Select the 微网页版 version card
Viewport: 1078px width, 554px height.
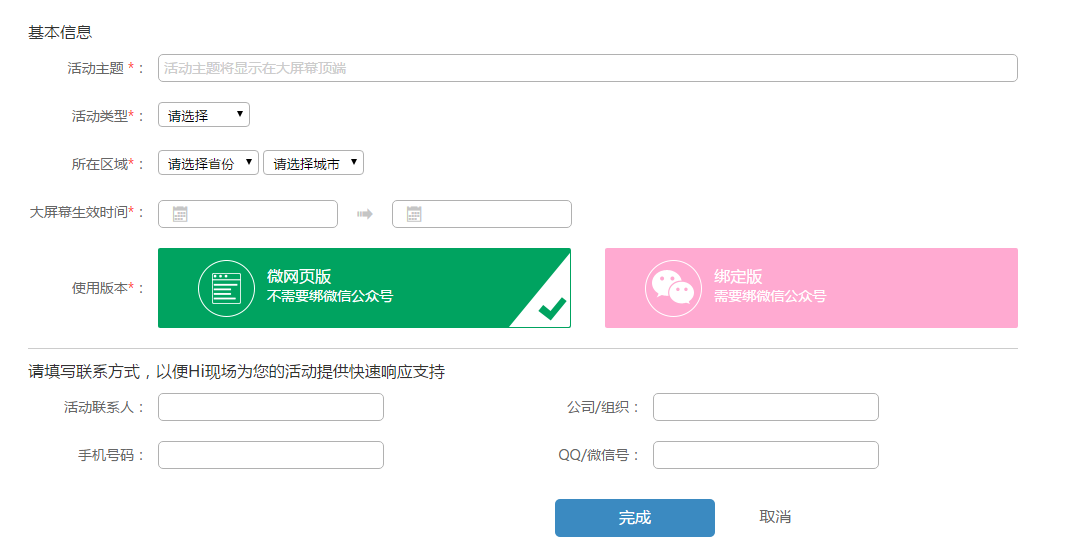tap(364, 288)
